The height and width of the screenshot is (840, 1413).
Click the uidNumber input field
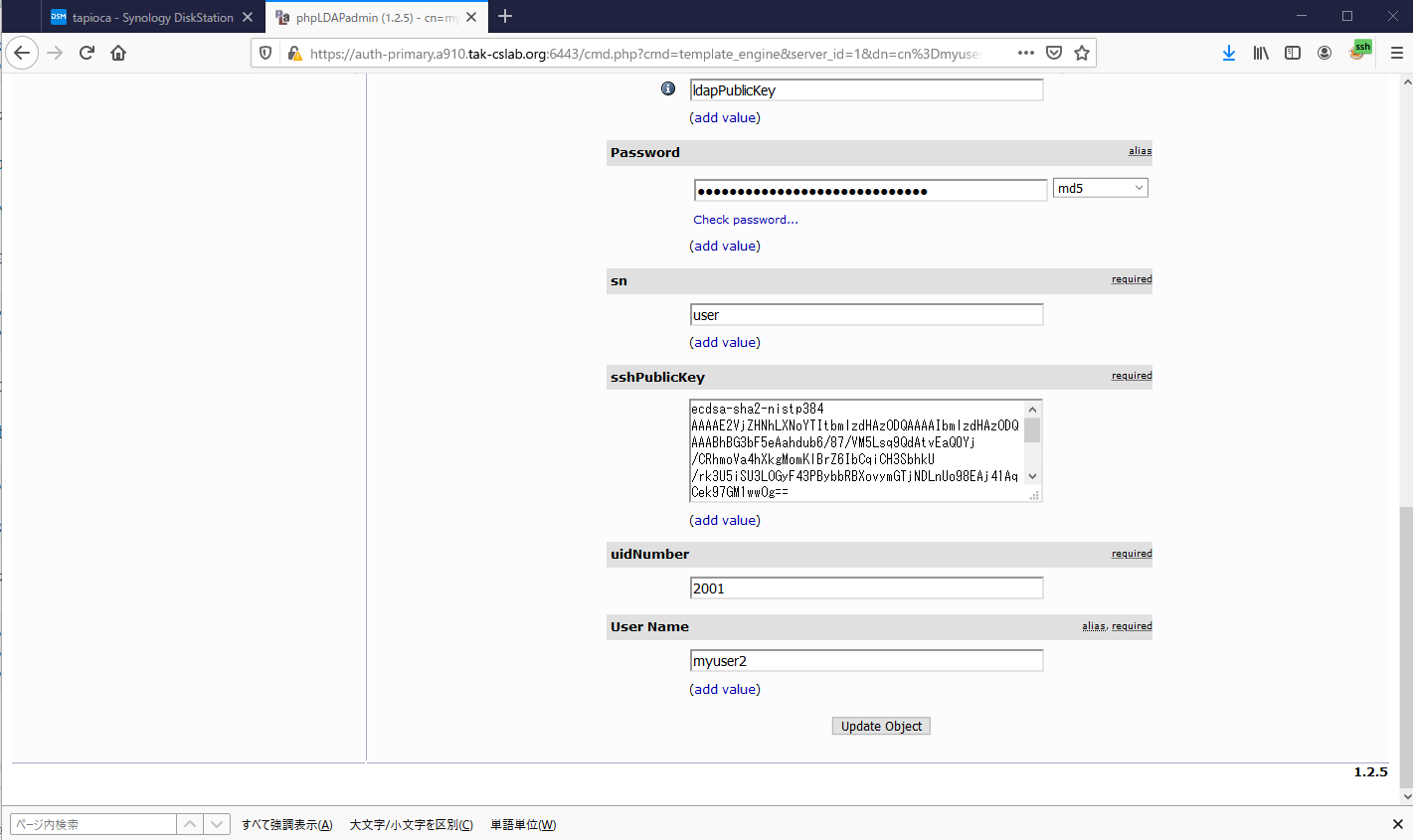click(x=866, y=588)
